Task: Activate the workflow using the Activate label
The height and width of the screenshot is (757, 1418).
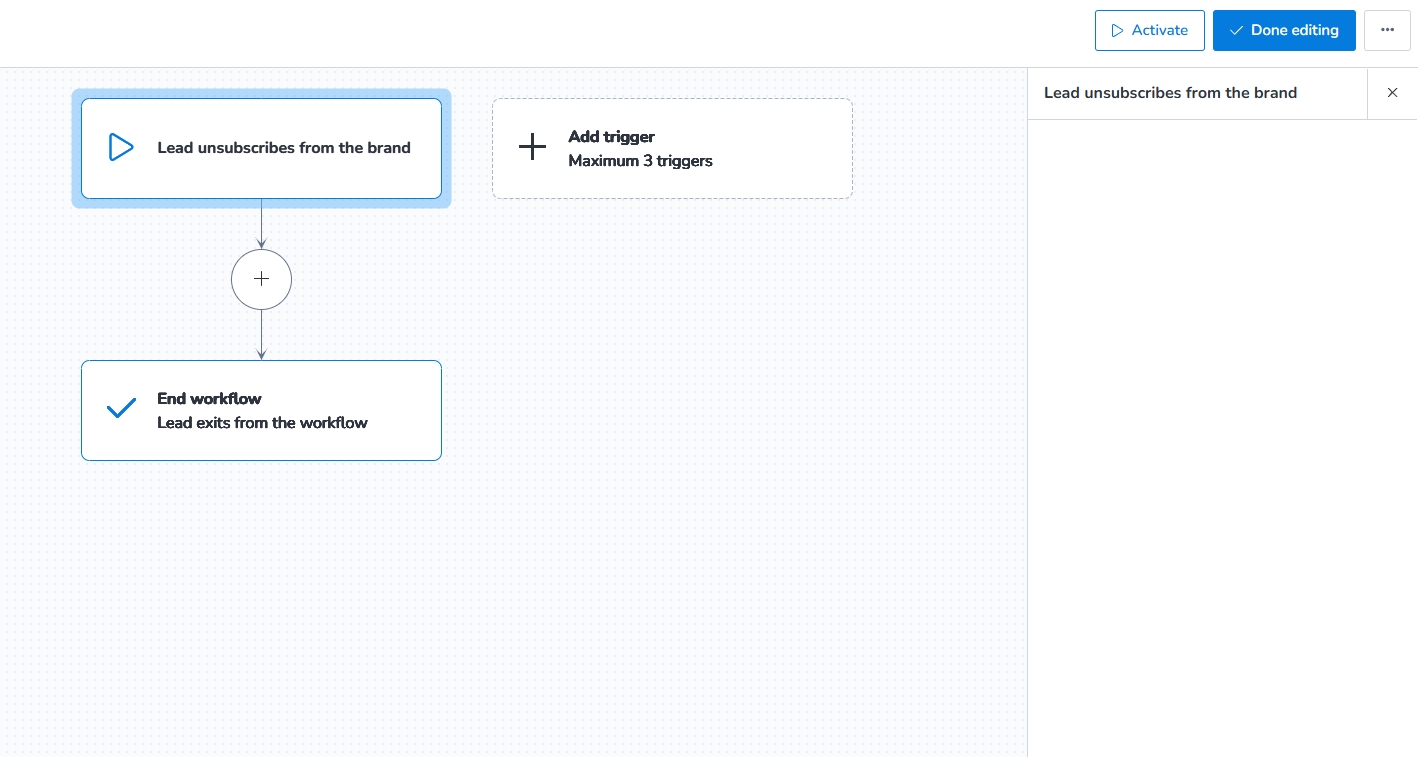Action: point(1159,30)
